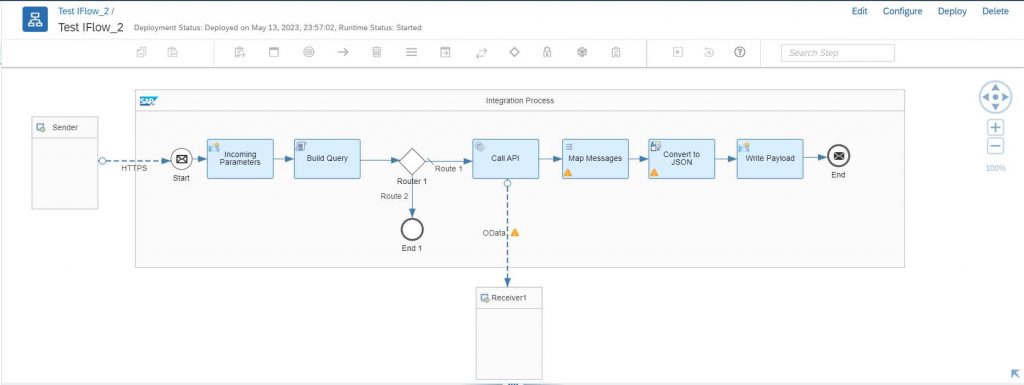1024x385 pixels.
Task: Open the help question mark icon
Action: [x=739, y=52]
